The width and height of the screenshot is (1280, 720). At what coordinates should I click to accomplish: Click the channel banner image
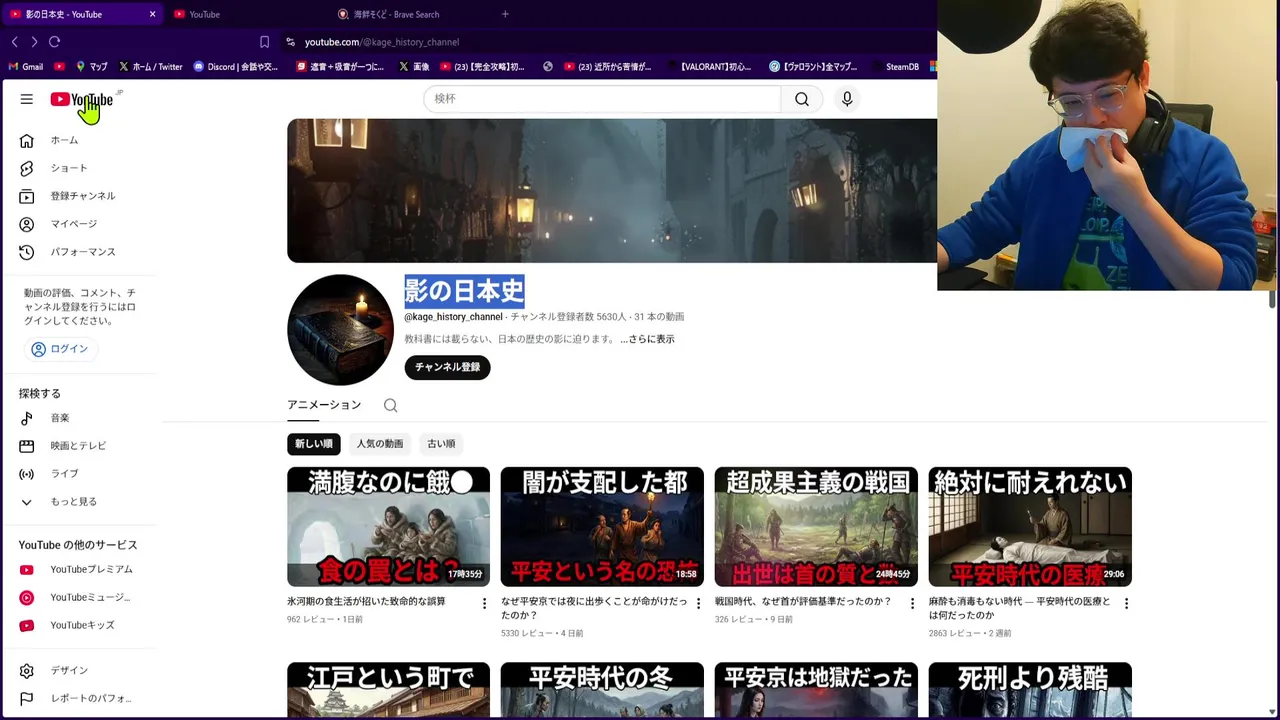coord(612,191)
